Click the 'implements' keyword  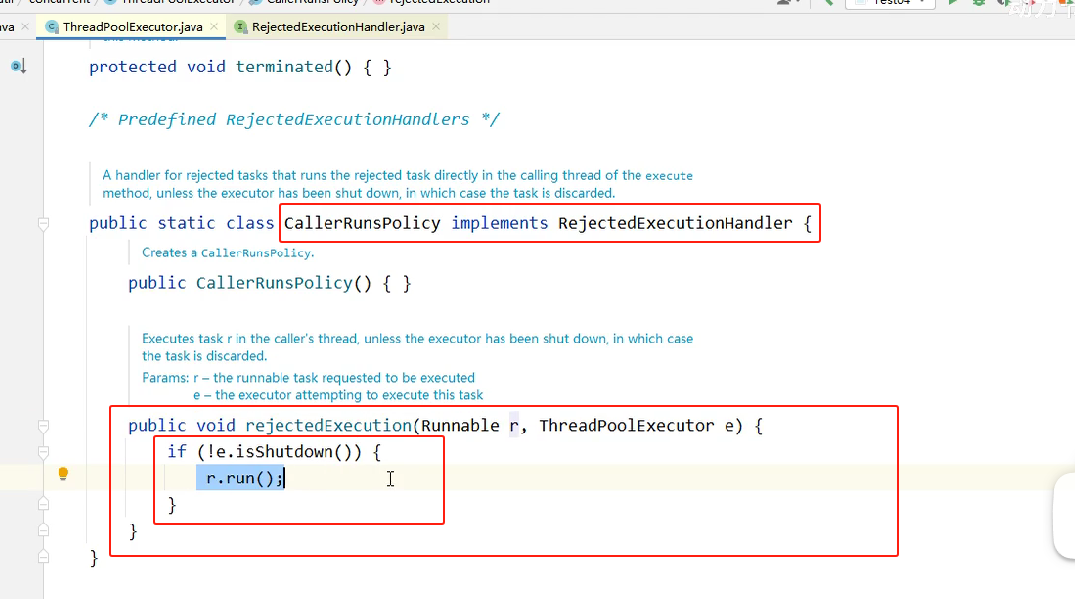click(x=500, y=223)
